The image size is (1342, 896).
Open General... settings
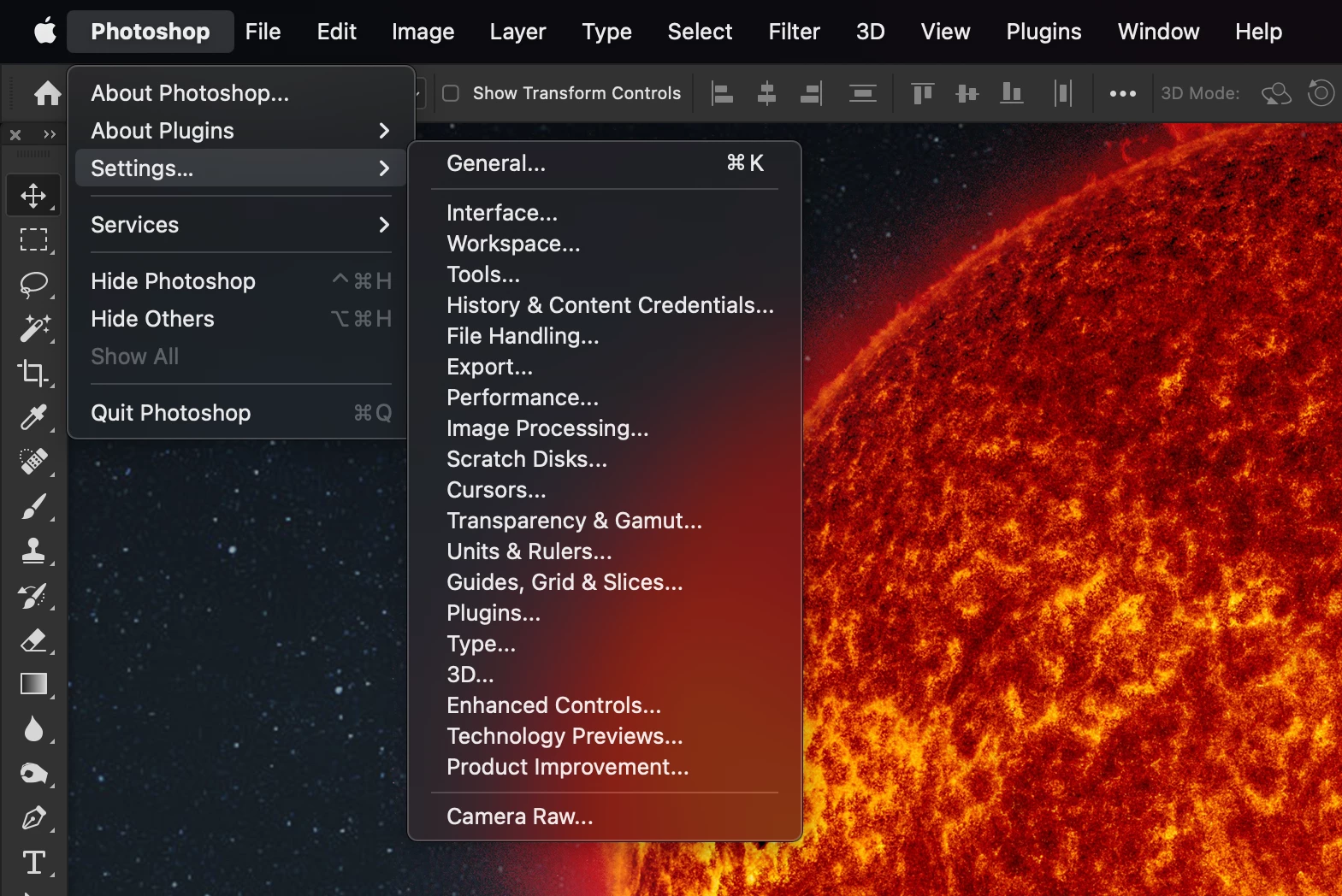pos(605,163)
